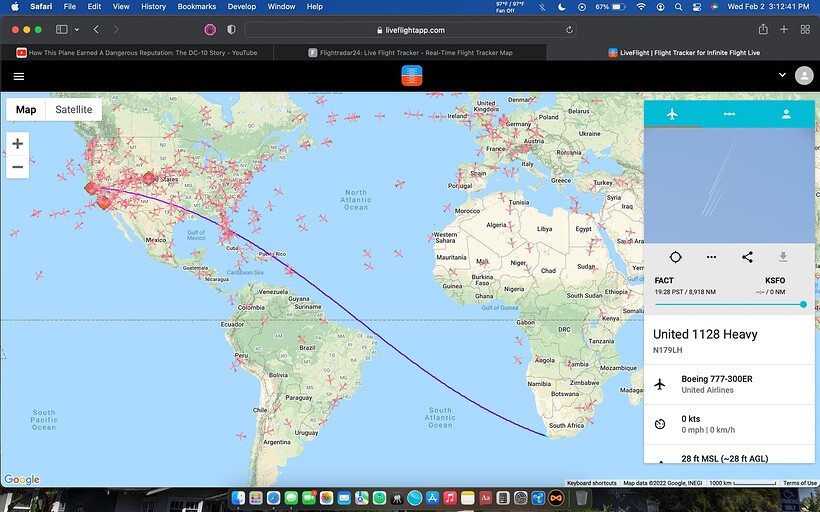
Task: Zoom out on the map
Action: click(x=17, y=167)
